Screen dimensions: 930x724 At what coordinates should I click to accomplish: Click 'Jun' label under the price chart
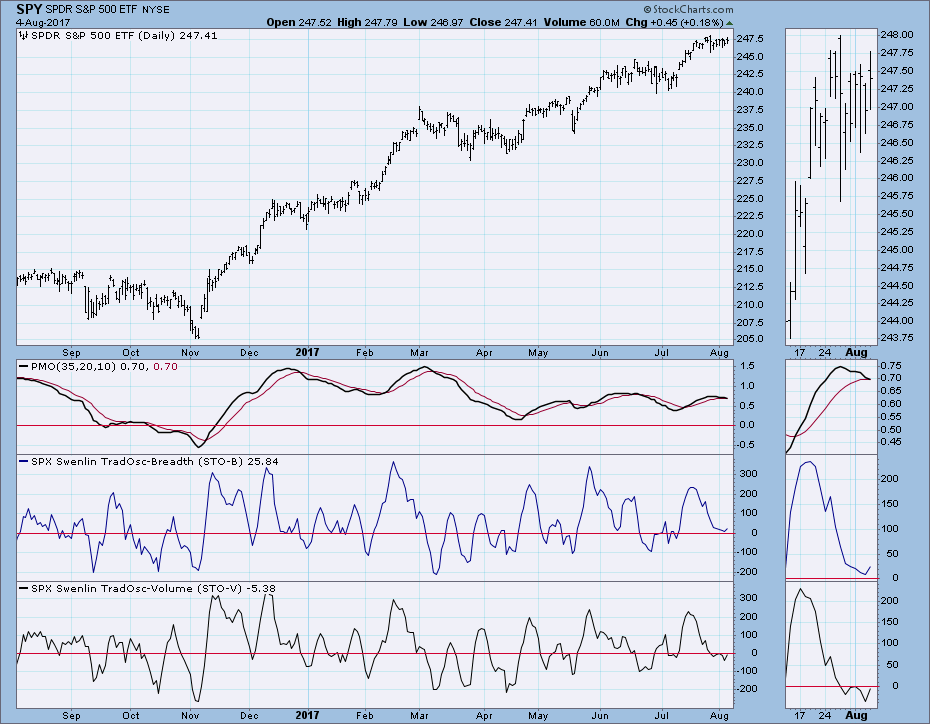click(x=600, y=352)
